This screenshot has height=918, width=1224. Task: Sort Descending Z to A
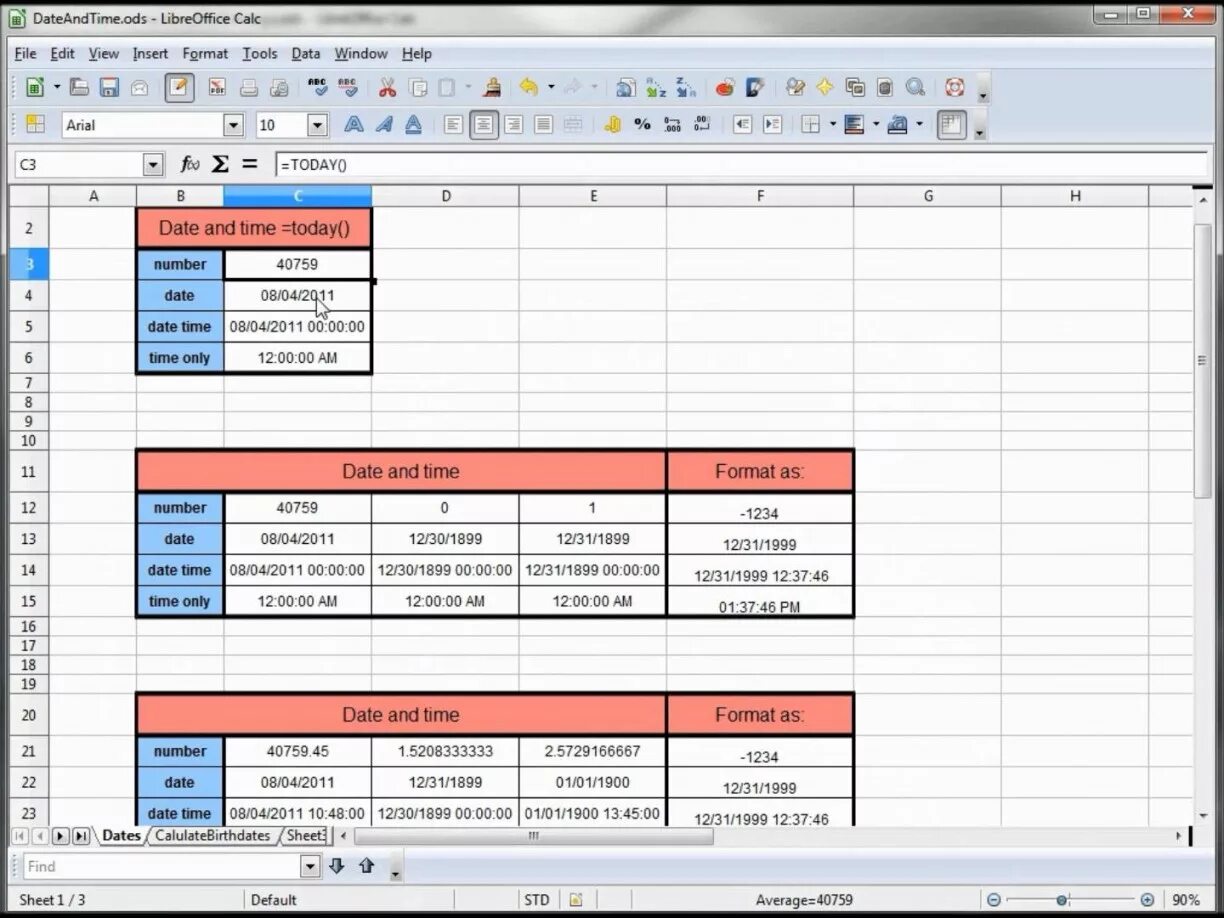point(685,87)
